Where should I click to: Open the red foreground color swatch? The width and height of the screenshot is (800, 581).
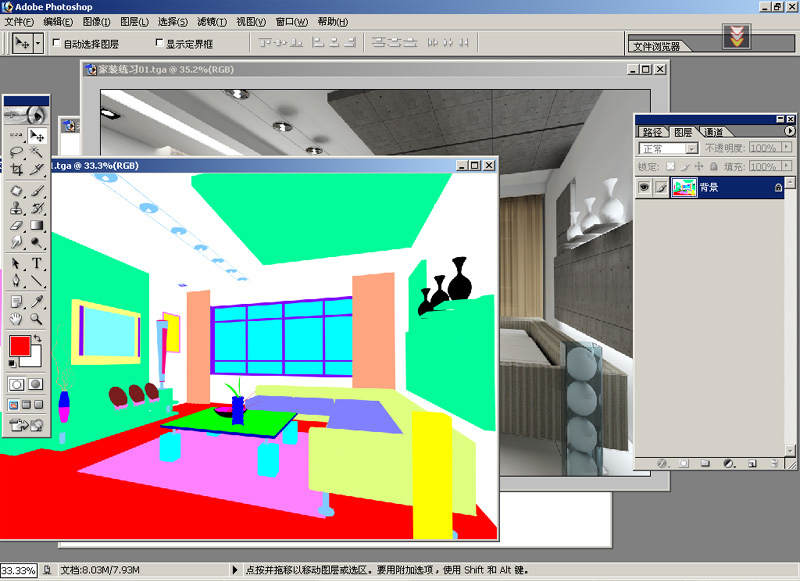(20, 346)
